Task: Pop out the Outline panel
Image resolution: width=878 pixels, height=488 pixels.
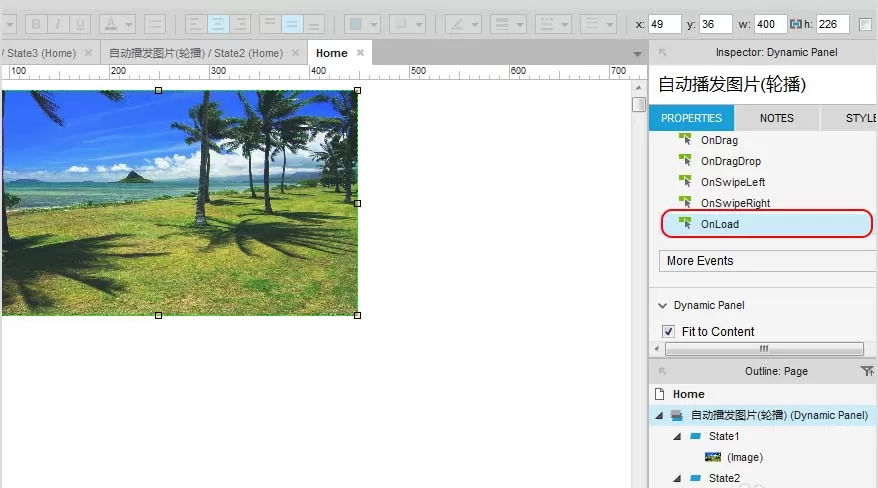Action: (x=662, y=371)
